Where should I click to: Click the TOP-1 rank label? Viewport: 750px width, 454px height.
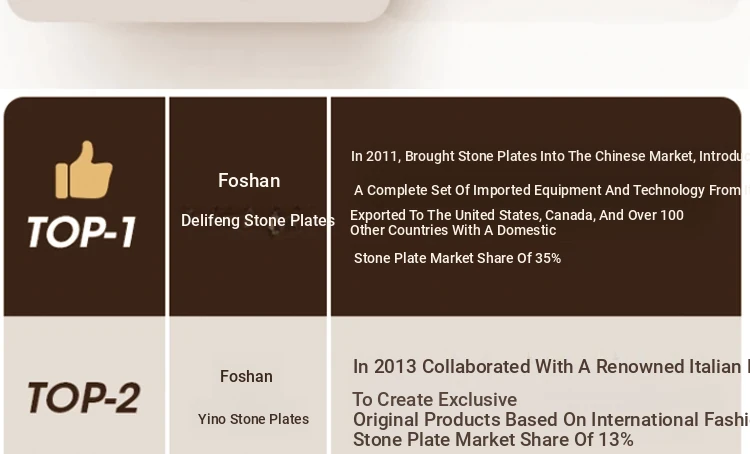tap(82, 232)
